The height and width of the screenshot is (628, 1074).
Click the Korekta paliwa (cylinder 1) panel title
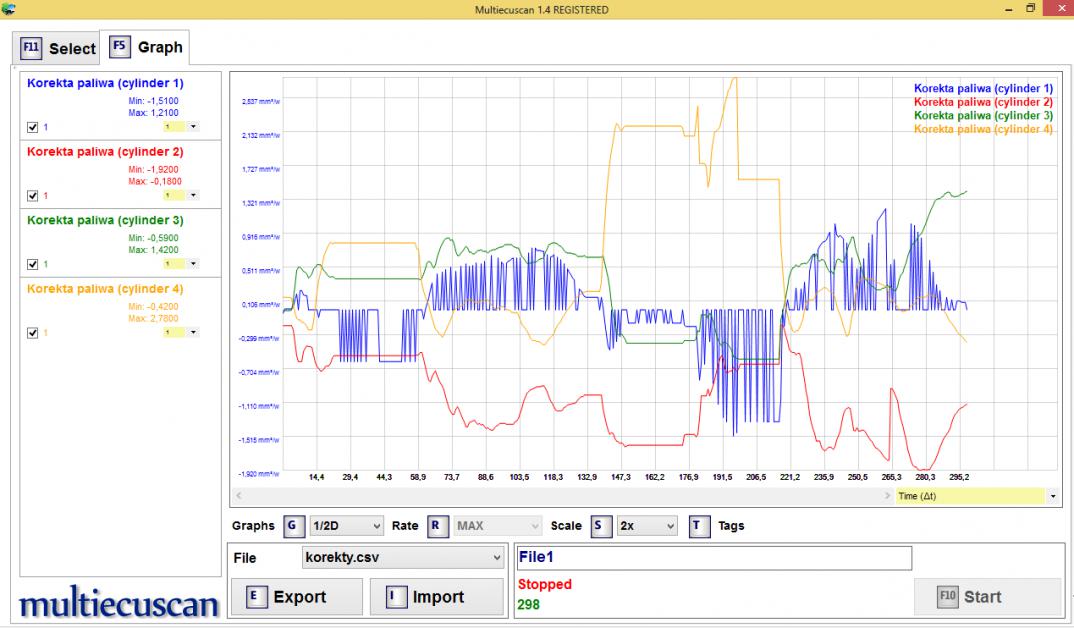click(105, 83)
